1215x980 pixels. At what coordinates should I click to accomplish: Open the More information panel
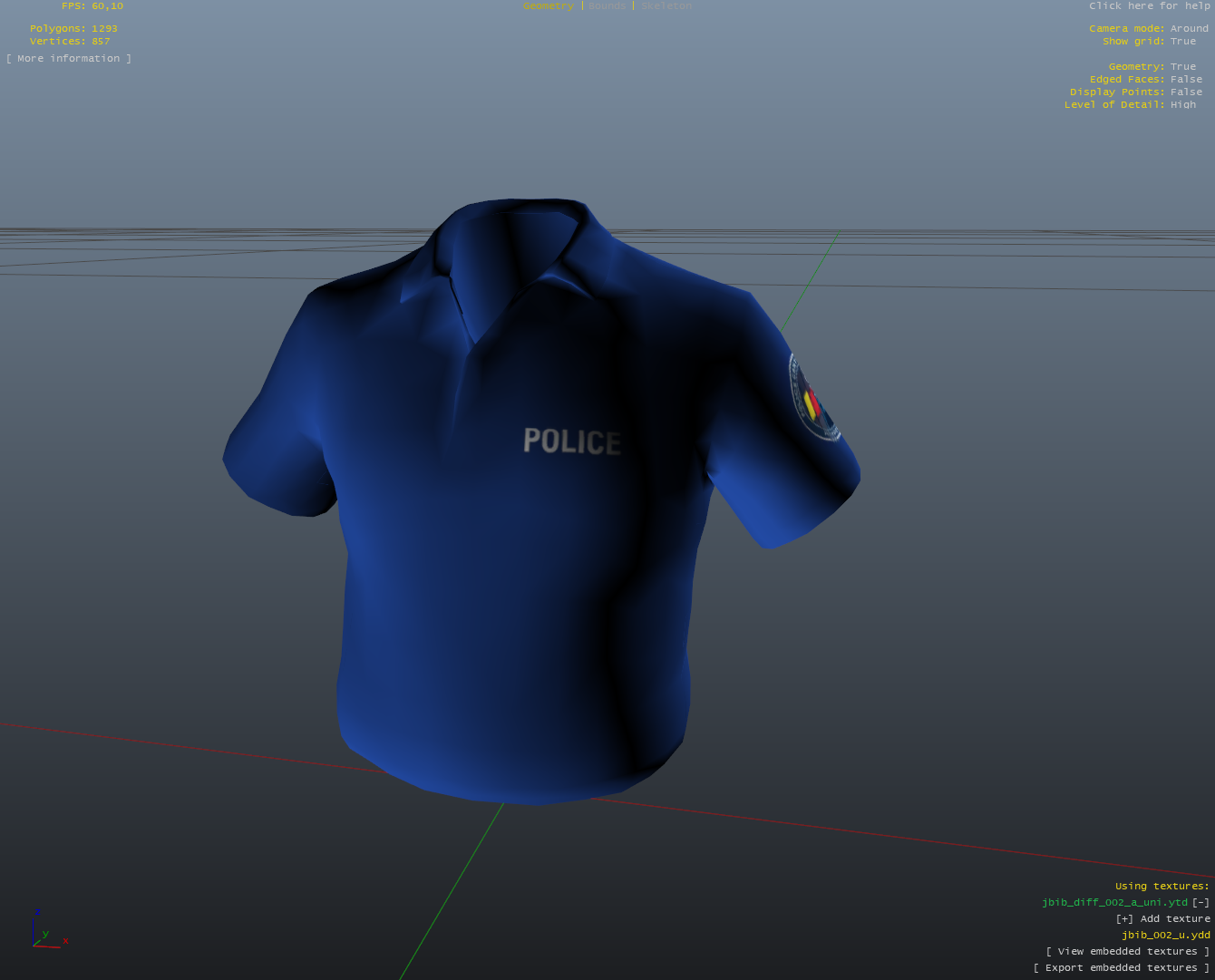pyautogui.click(x=68, y=58)
